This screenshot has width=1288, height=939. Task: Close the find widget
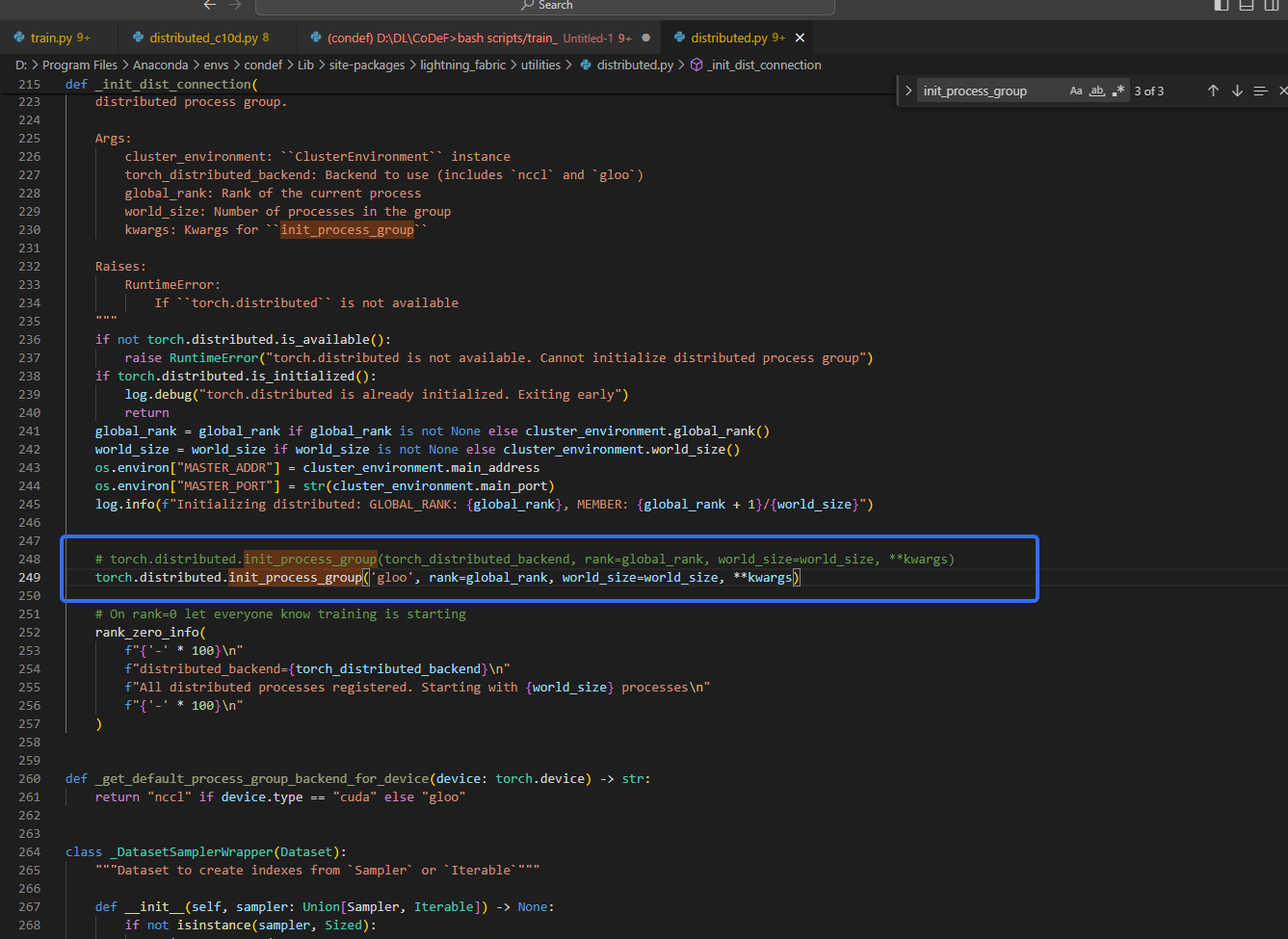click(1282, 91)
